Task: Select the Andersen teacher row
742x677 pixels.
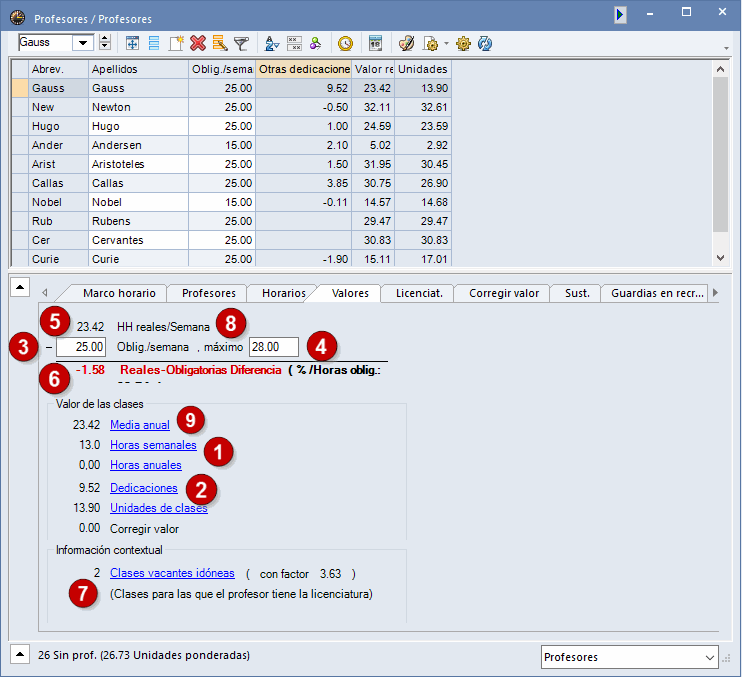Action: click(231, 145)
